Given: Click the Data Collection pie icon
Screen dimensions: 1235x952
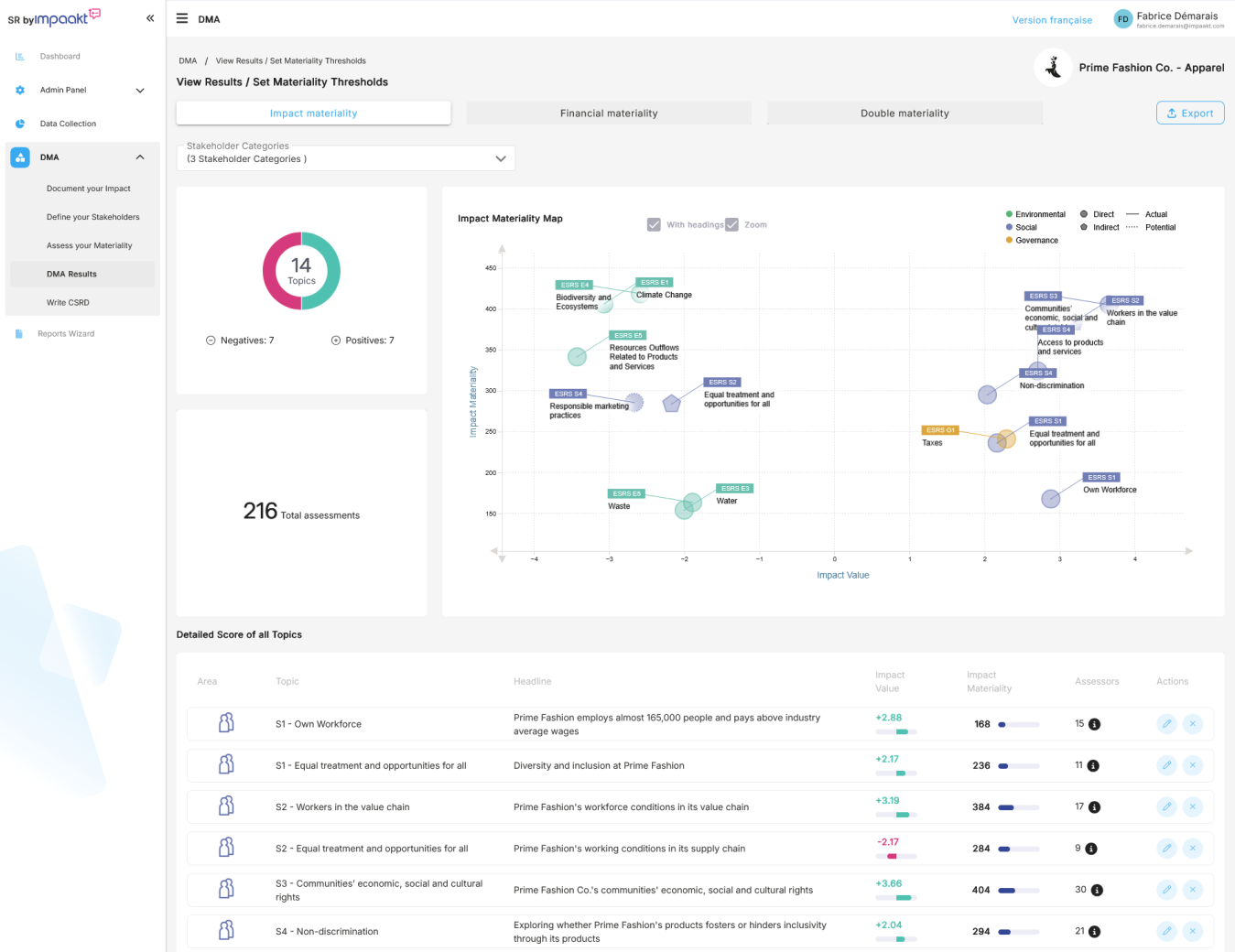Looking at the screenshot, I should (x=20, y=124).
